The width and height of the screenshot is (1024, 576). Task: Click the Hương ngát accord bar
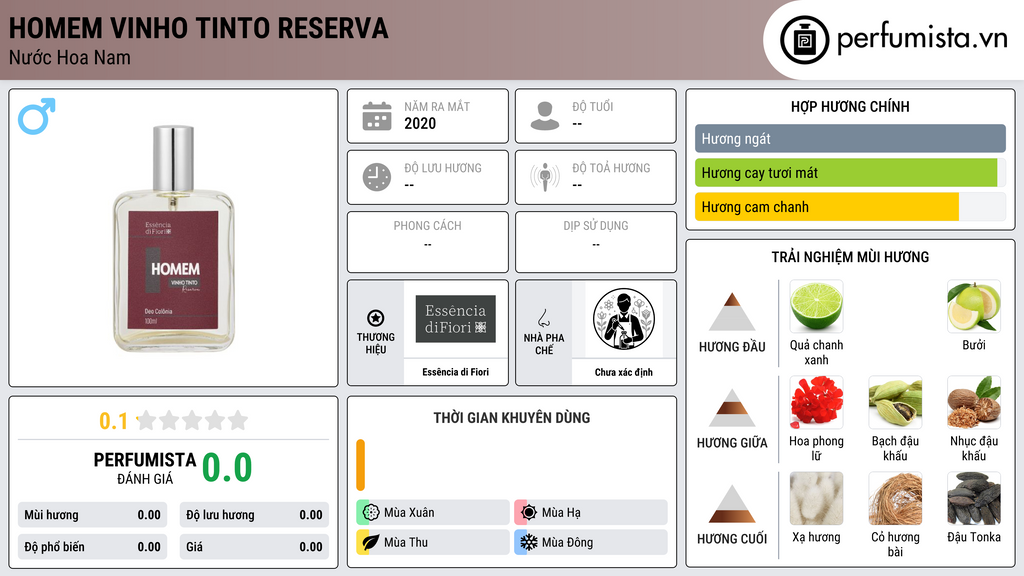point(850,138)
